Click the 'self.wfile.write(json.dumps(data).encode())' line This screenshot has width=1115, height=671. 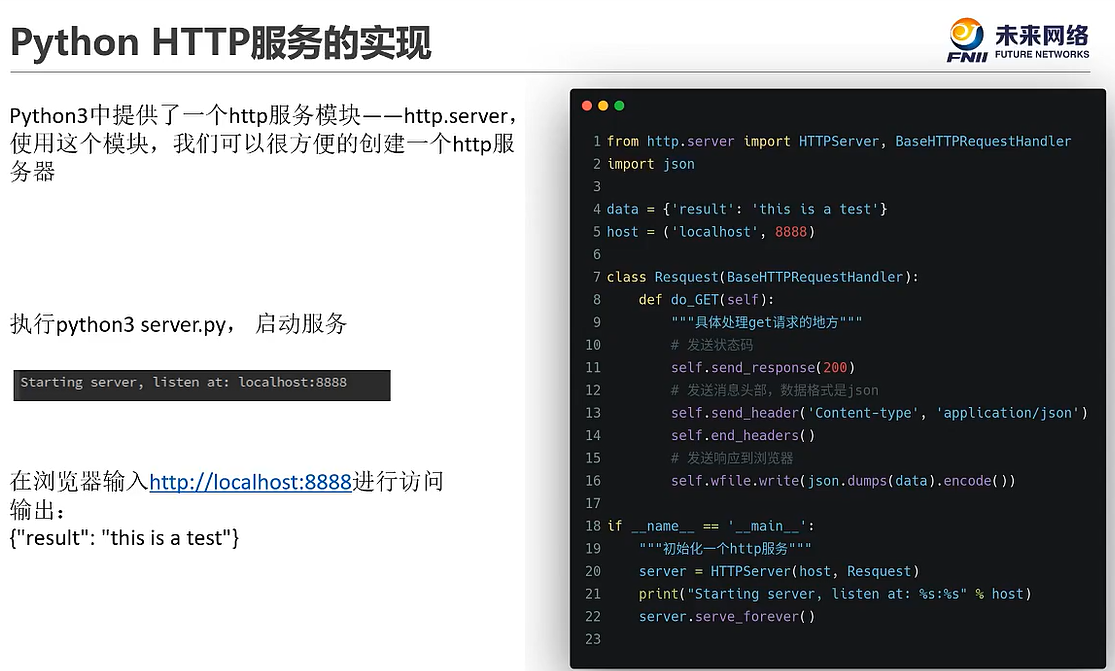(843, 481)
